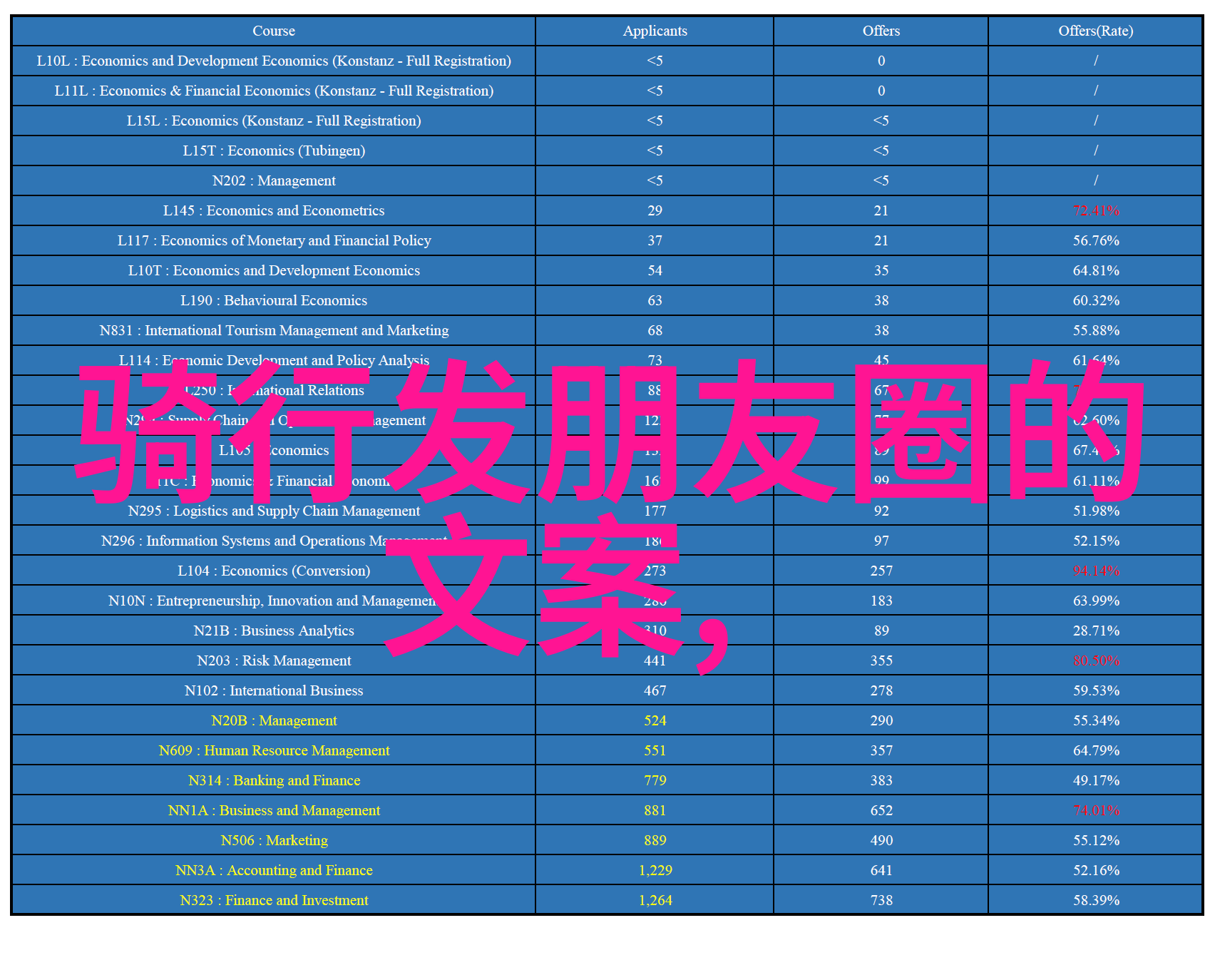
Task: Click the yellow 524 applicants value
Action: click(655, 720)
